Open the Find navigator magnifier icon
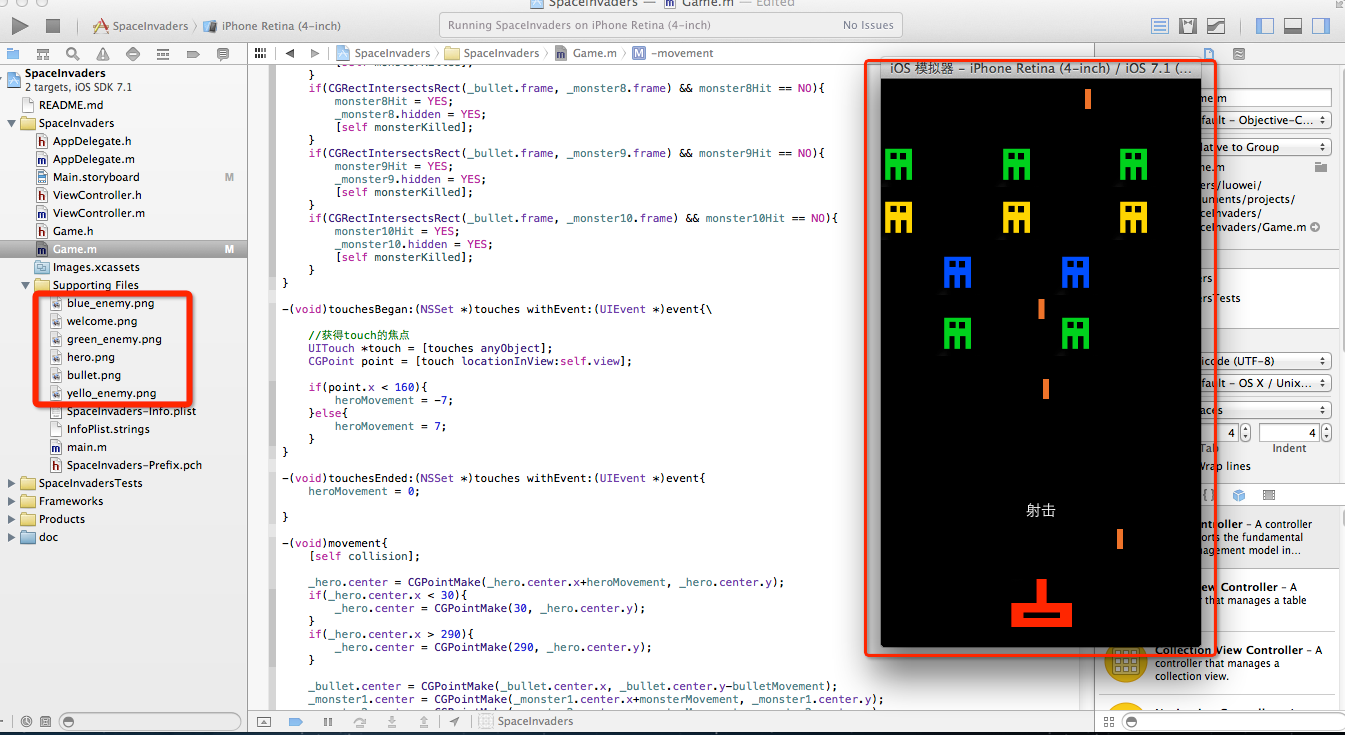 pyautogui.click(x=73, y=53)
